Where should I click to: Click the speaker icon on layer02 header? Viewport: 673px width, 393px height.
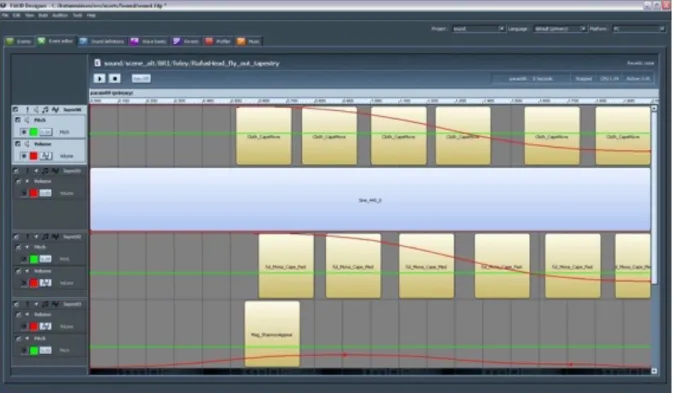pos(36,237)
